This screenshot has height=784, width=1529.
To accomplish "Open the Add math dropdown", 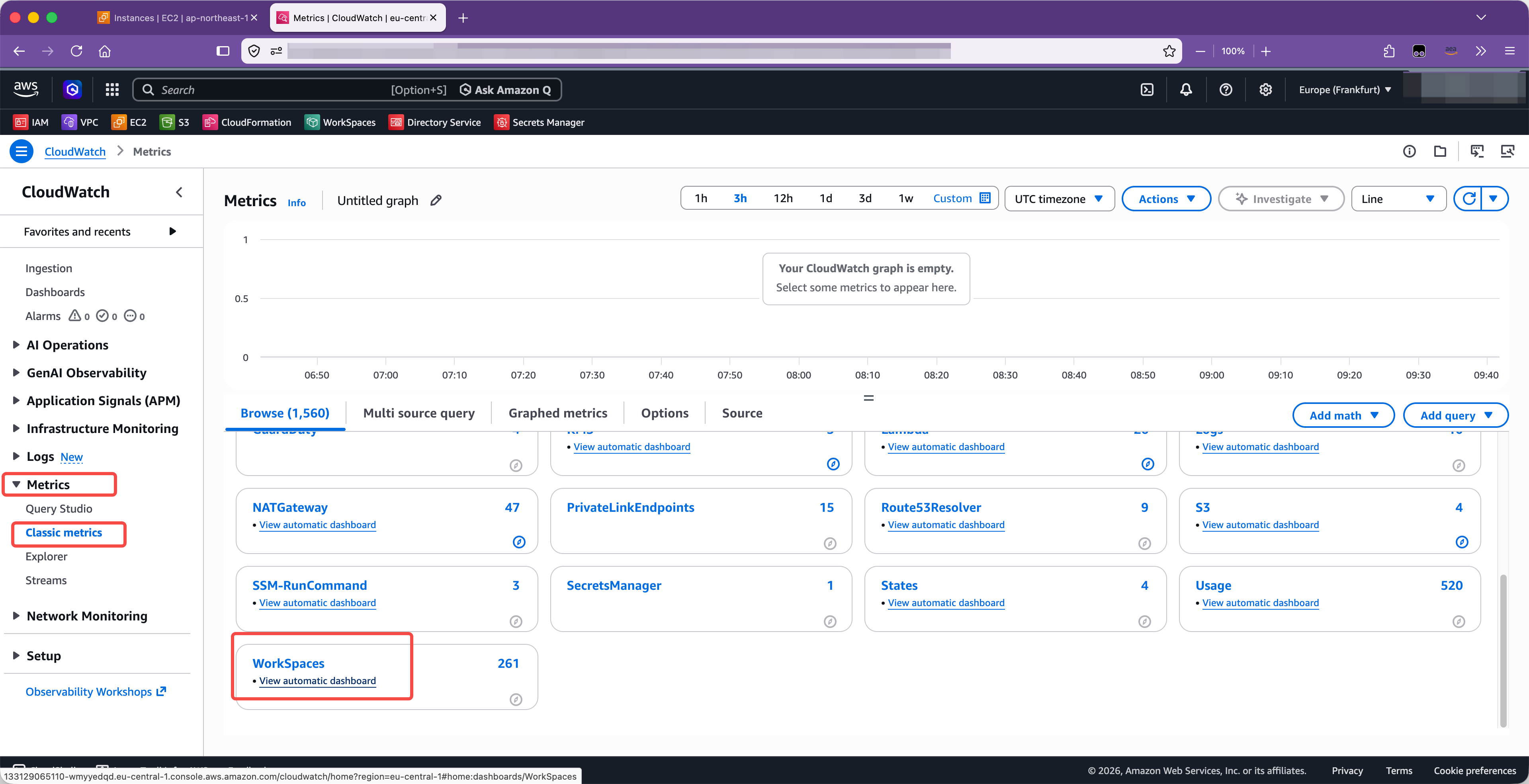I will click(x=1343, y=415).
